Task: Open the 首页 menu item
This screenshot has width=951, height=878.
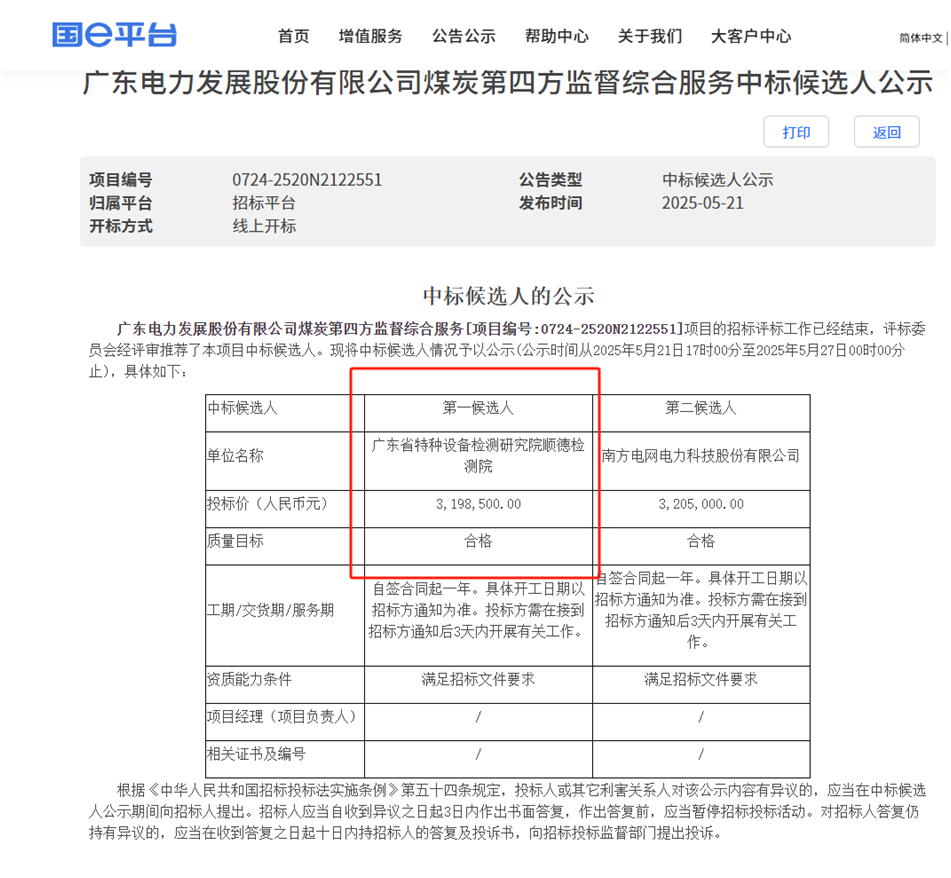Action: pyautogui.click(x=294, y=36)
